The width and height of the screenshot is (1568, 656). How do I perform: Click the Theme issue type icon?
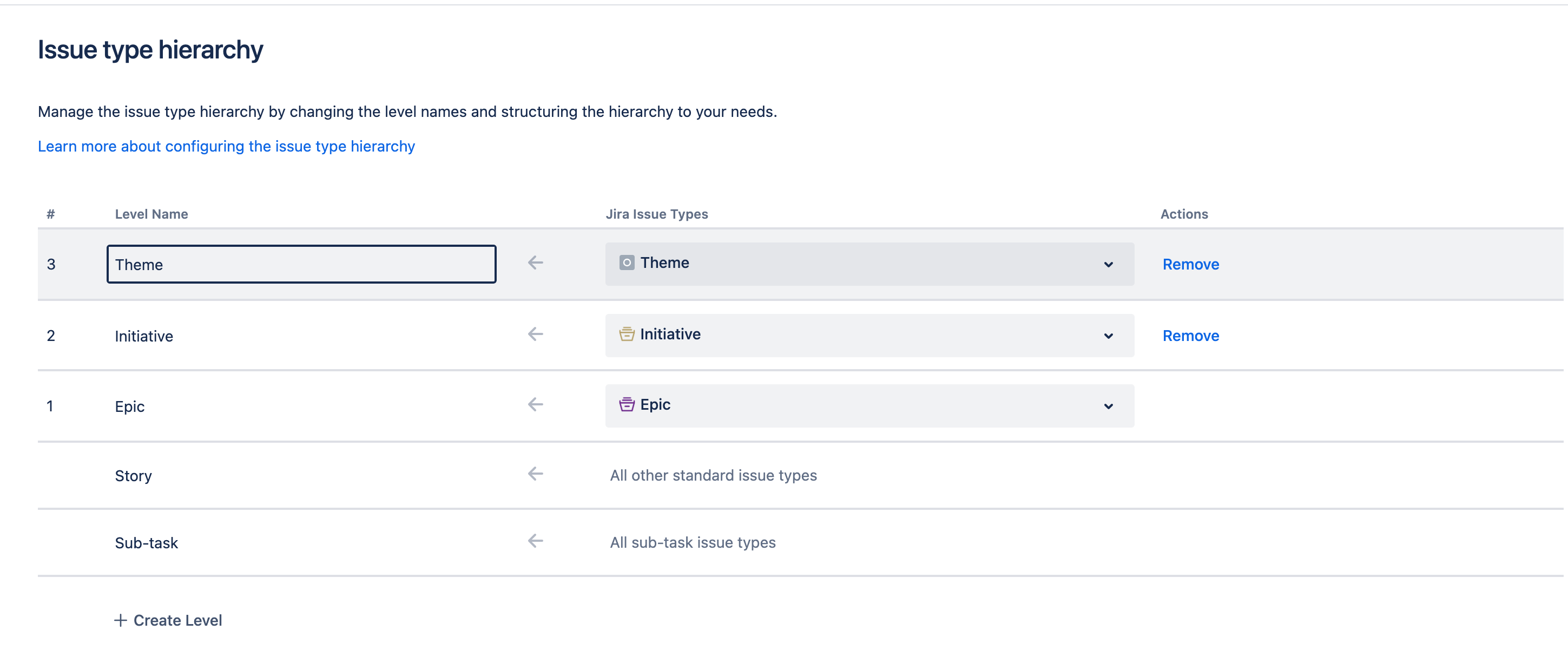coord(627,263)
